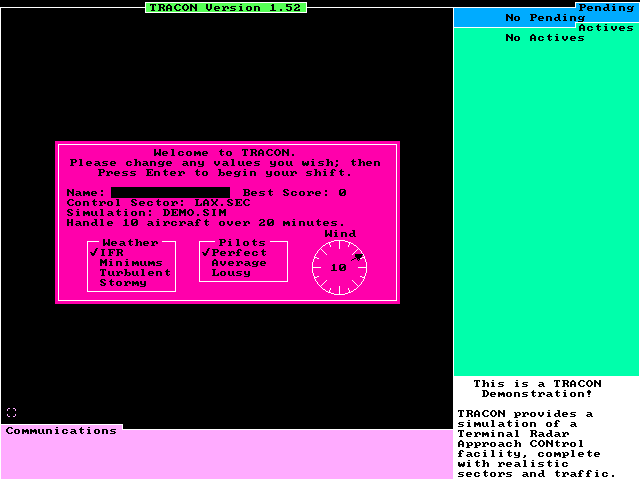Choose Lousy pilots setting
640x480 pixels.
231,273
